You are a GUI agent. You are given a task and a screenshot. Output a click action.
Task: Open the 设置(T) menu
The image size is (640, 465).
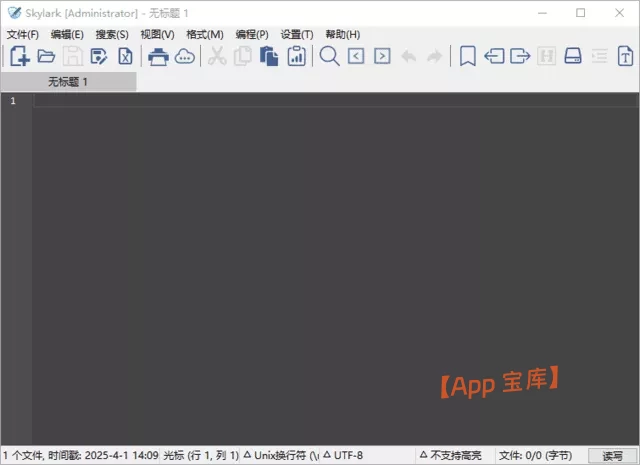click(x=297, y=34)
